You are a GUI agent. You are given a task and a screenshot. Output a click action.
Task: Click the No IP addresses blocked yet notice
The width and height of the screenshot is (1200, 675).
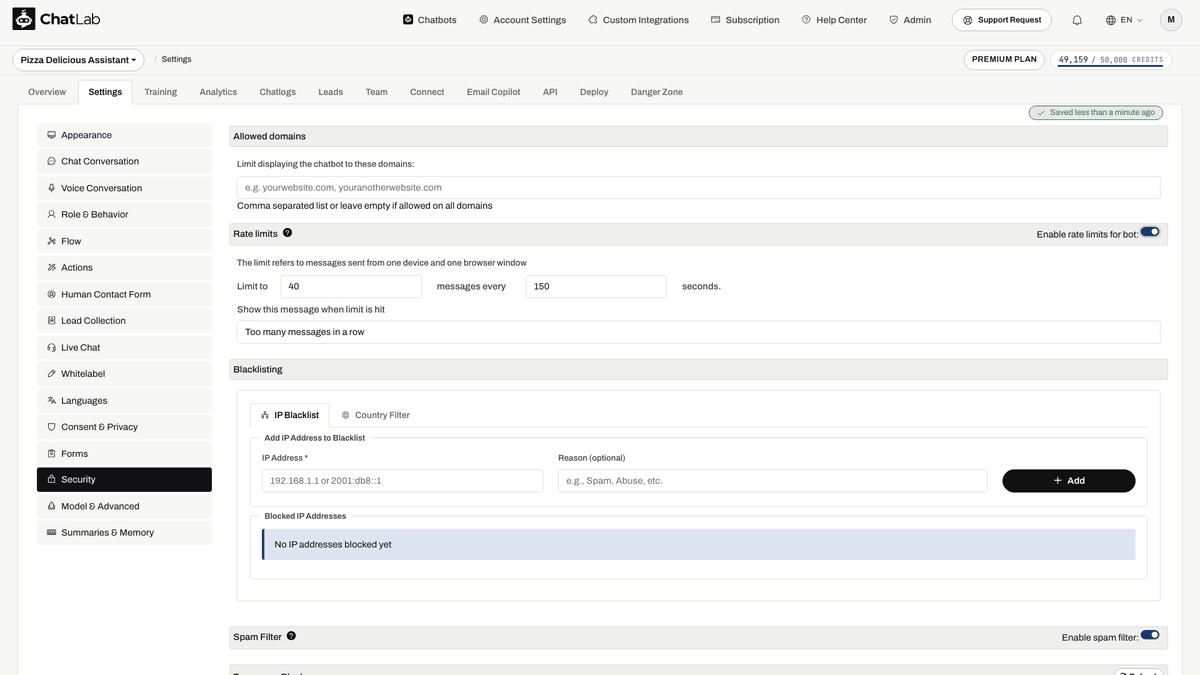[698, 545]
